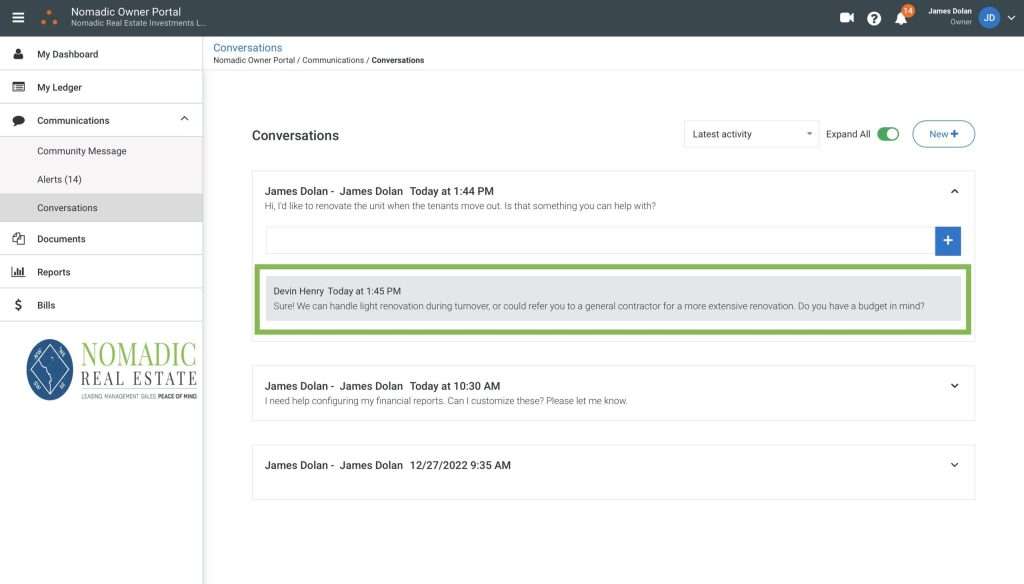Image resolution: width=1024 pixels, height=584 pixels.
Task: Open the notifications bell with 14 alerts
Action: [x=901, y=18]
